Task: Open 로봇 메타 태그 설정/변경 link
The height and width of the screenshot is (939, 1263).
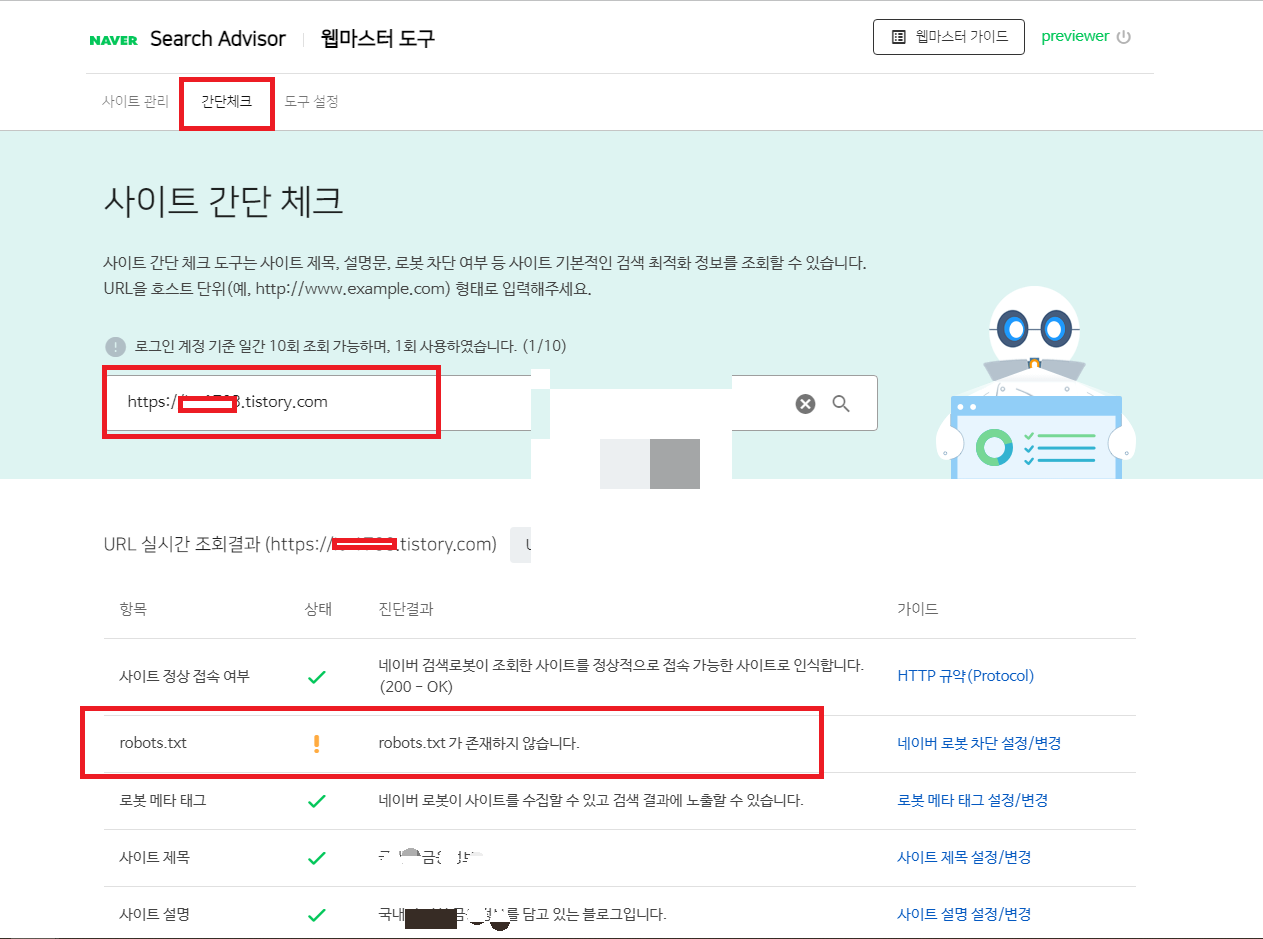Action: [973, 801]
